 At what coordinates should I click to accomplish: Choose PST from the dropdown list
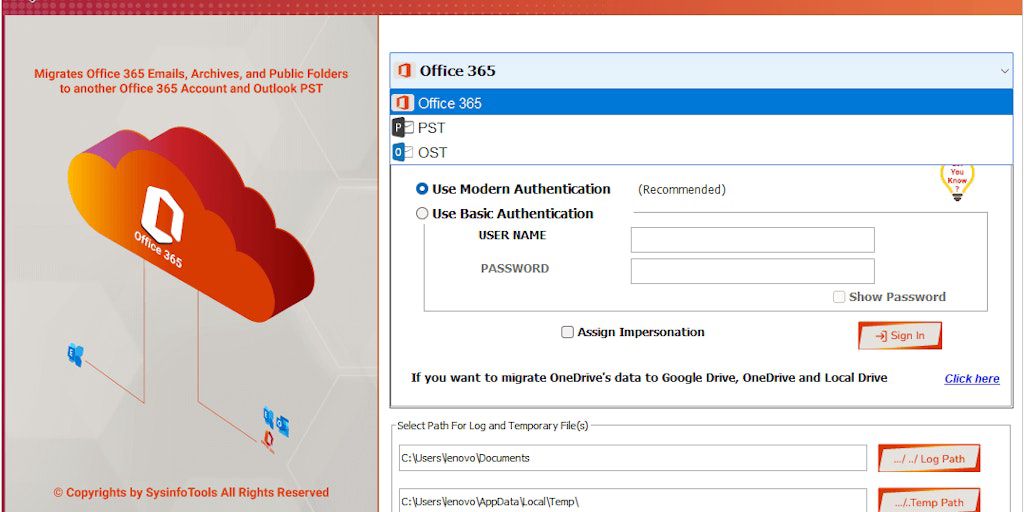click(x=701, y=127)
